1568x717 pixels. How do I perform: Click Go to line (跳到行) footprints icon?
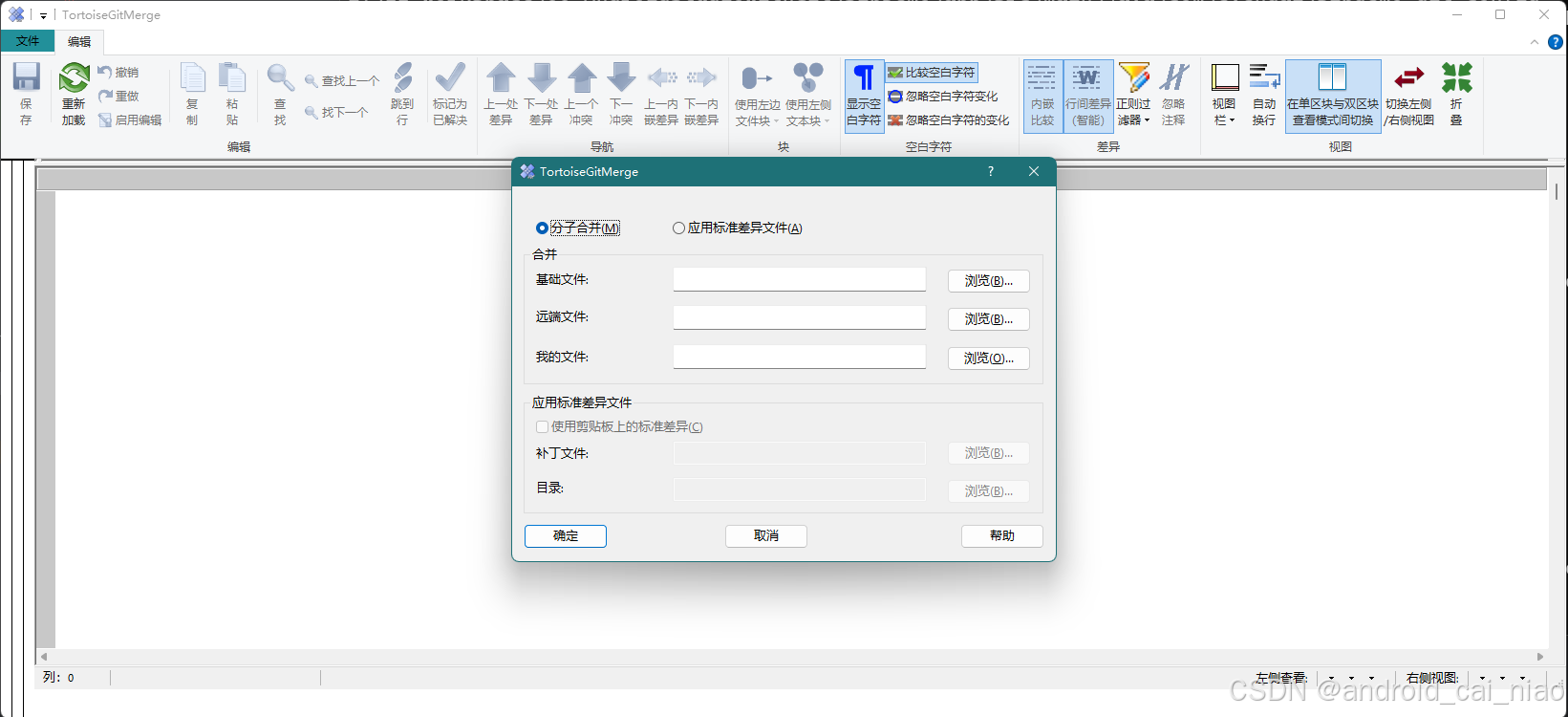tap(402, 78)
